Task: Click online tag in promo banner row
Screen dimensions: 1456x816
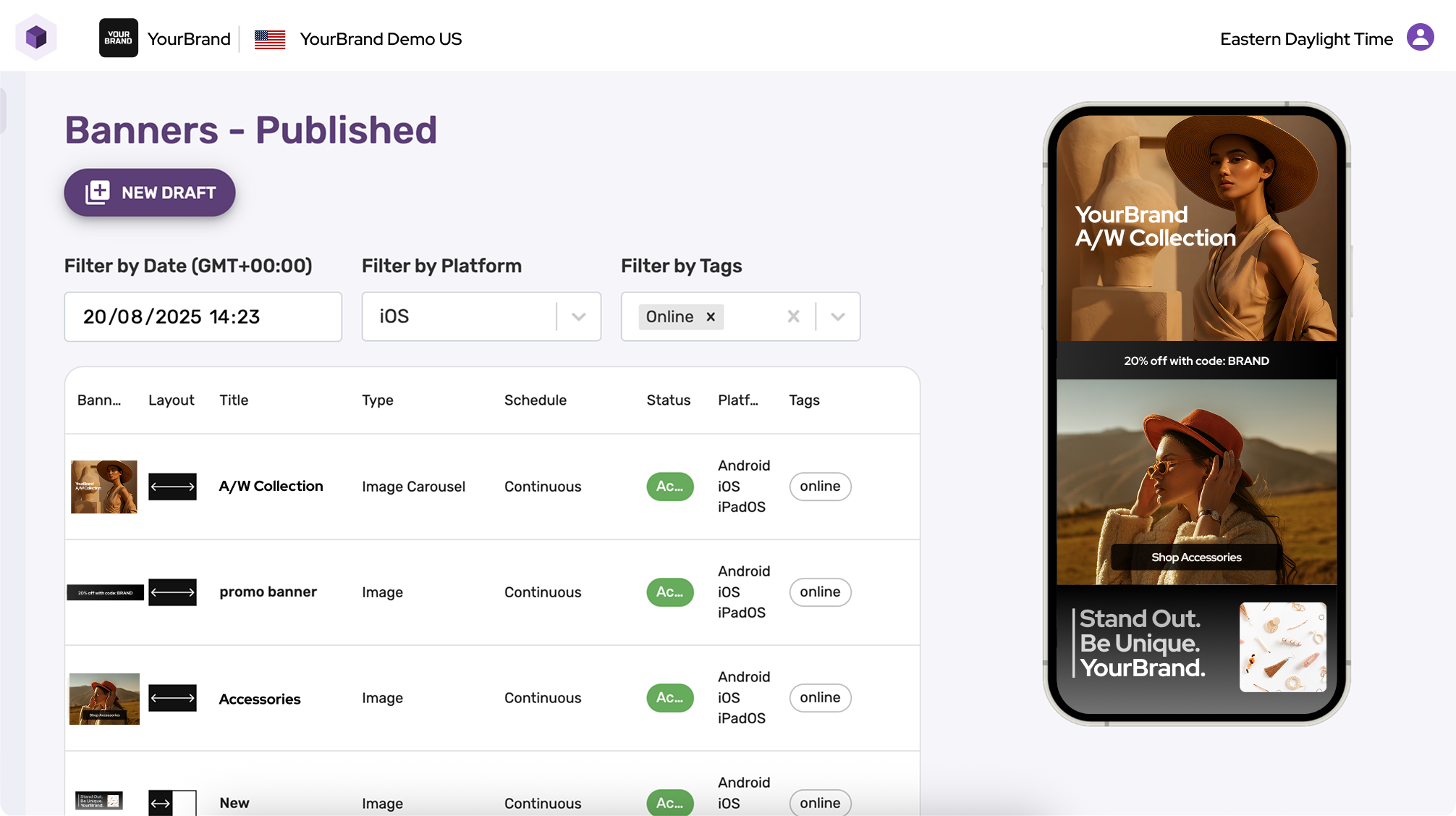Action: coord(820,592)
